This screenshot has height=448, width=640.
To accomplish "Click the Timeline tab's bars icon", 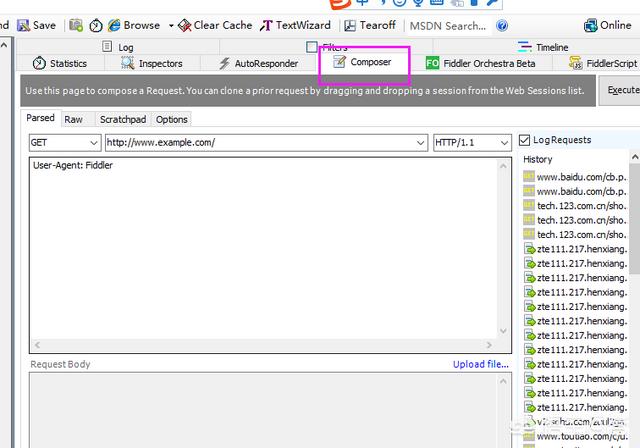I will tap(524, 47).
